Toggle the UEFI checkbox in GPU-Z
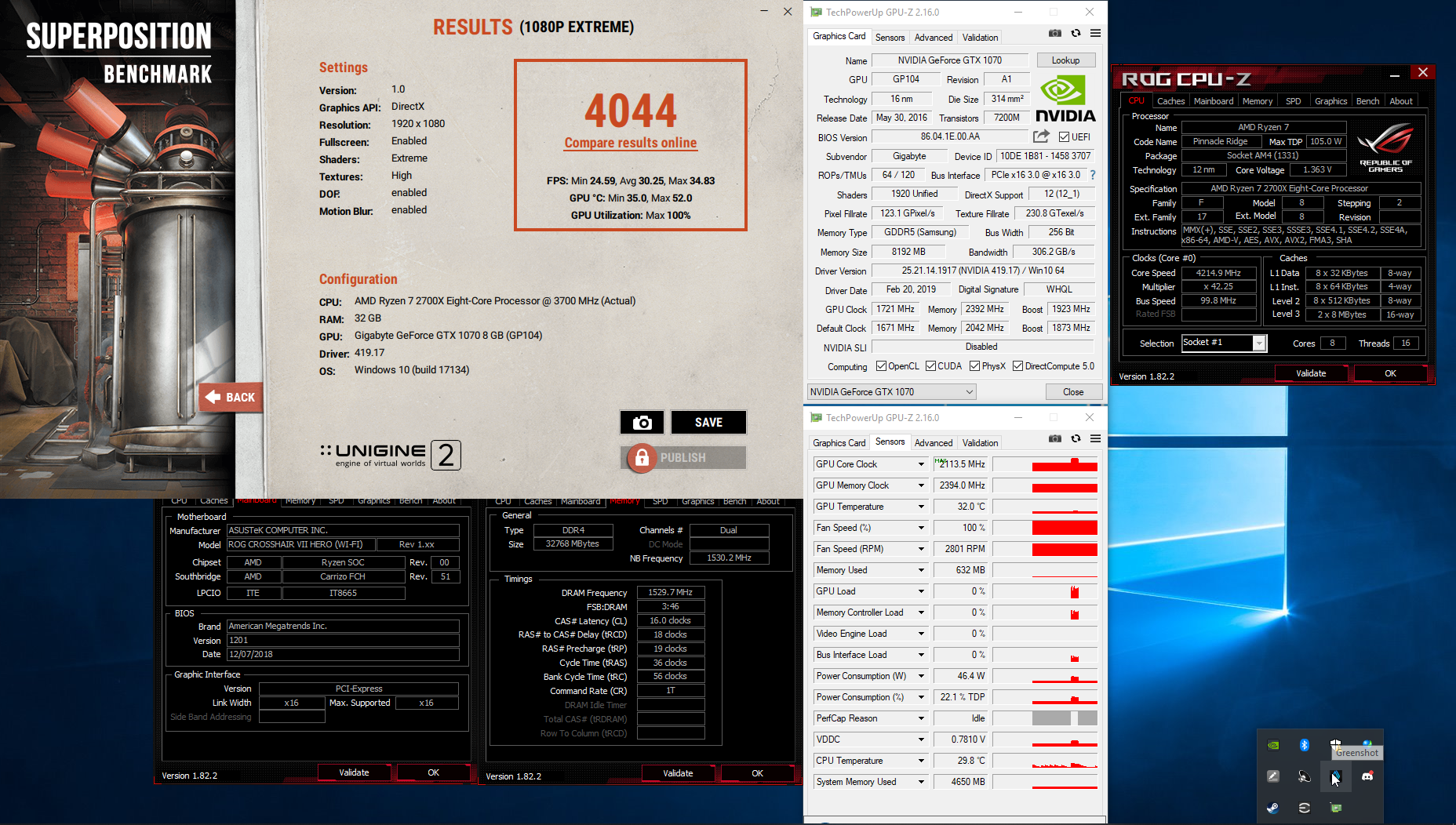 click(x=1065, y=136)
